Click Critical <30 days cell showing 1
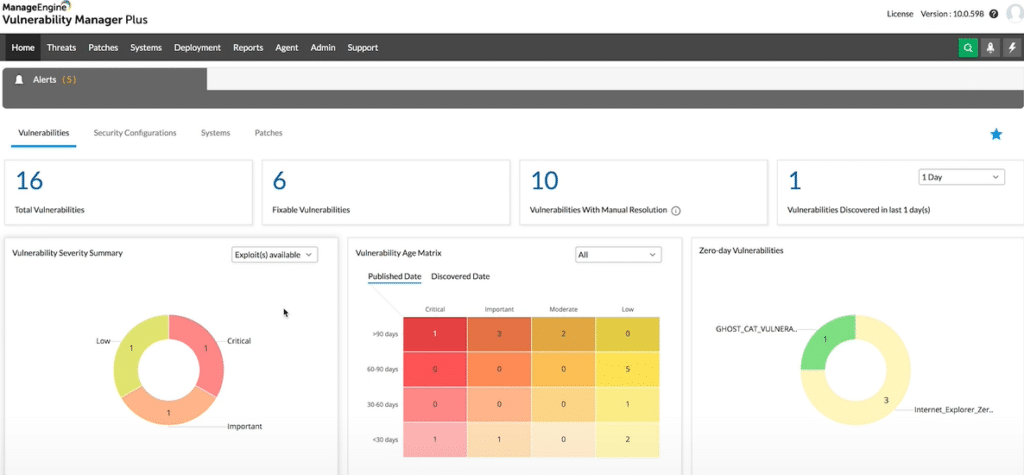 click(x=434, y=439)
